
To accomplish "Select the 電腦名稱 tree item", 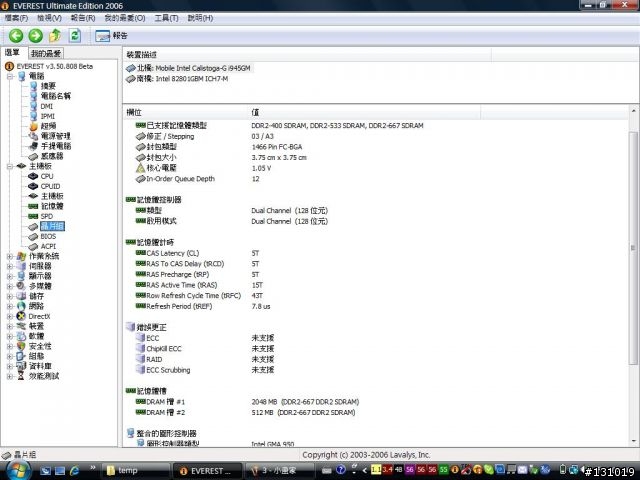I will 56,96.
